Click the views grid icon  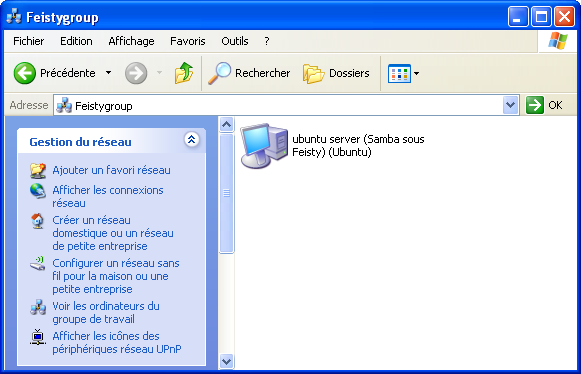(399, 73)
